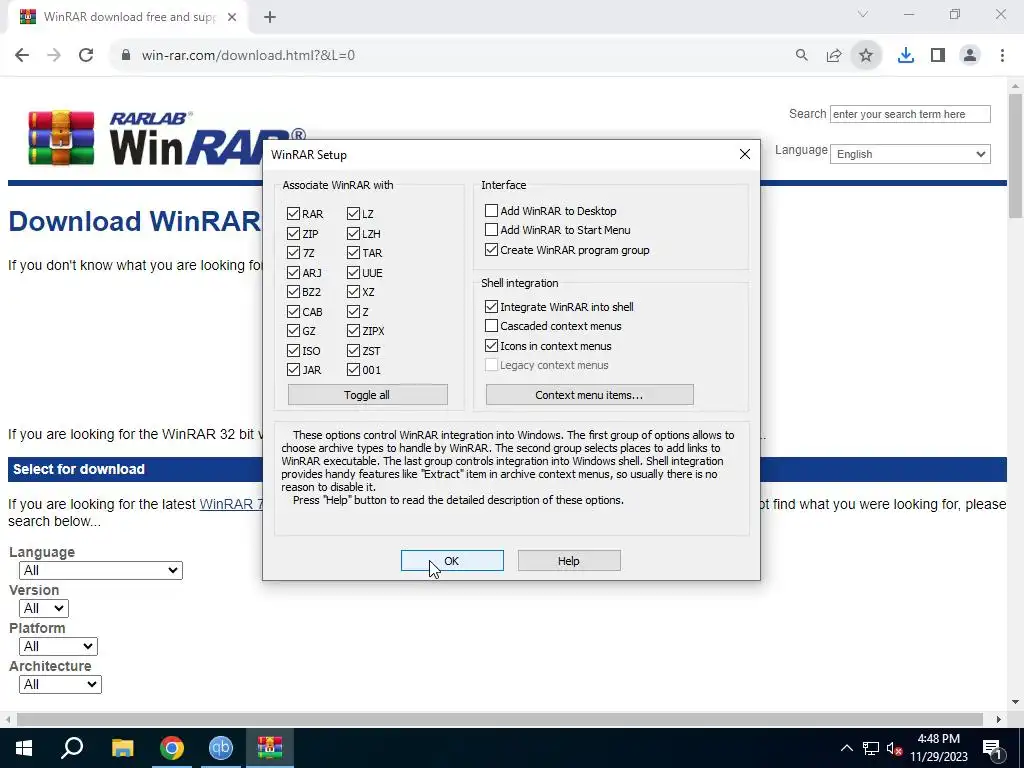
Task: Uncheck the ZST association
Action: 353,351
